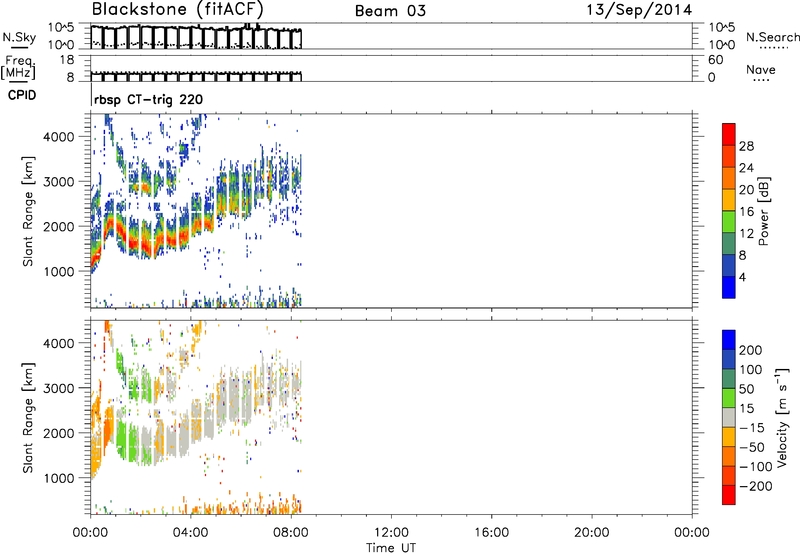Click the 'N.Search' legend label
The height and width of the screenshot is (554, 800).
click(x=772, y=37)
